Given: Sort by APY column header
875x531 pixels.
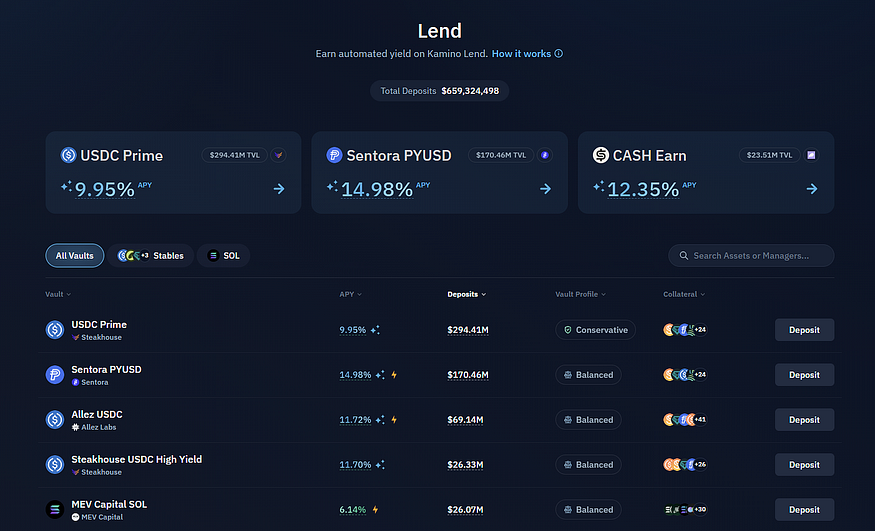Looking at the screenshot, I should tap(350, 294).
